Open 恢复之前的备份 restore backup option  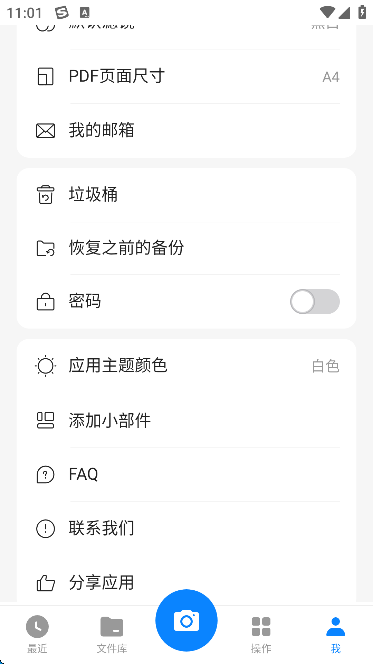(x=186, y=248)
